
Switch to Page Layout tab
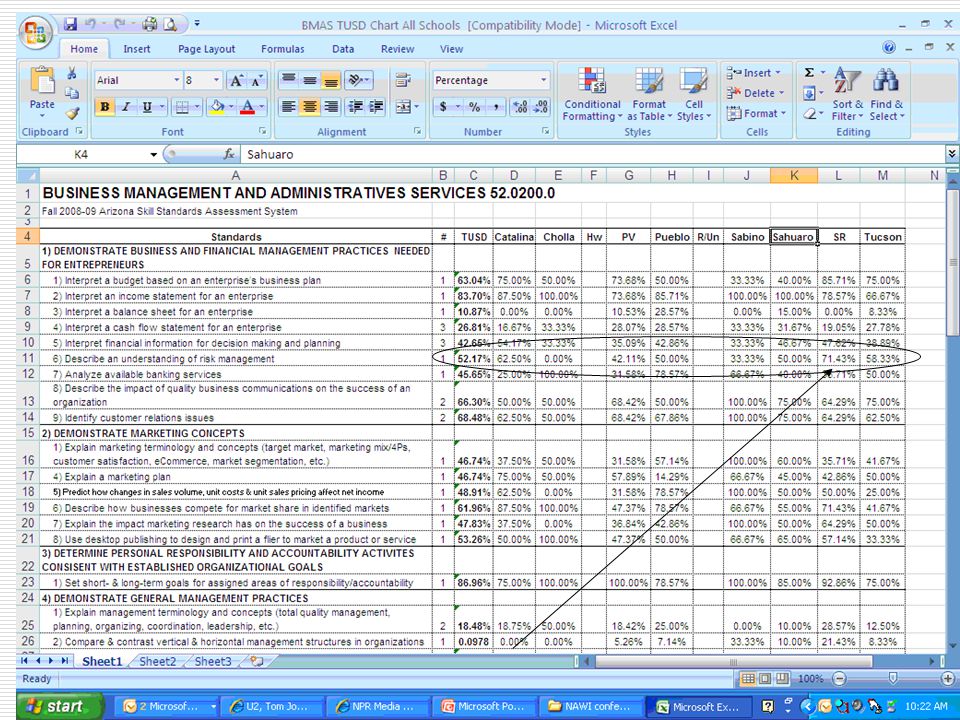click(x=206, y=49)
